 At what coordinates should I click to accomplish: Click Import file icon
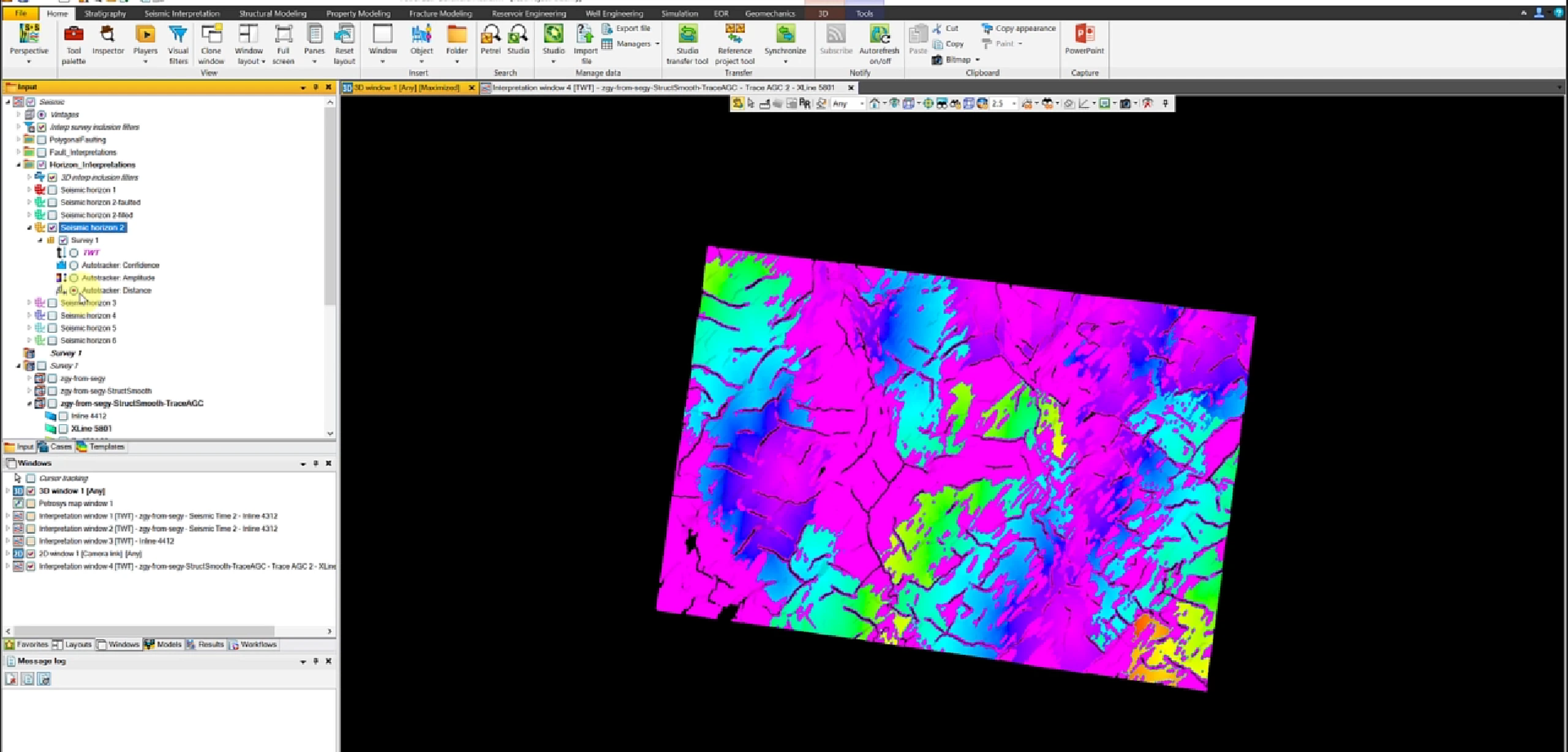[585, 34]
